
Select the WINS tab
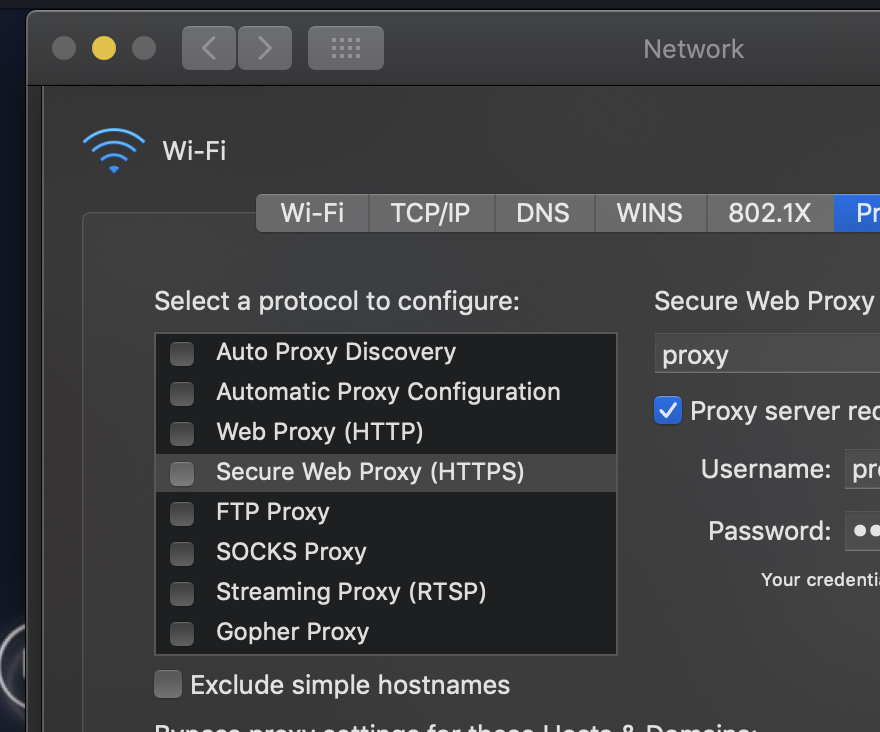coord(650,213)
